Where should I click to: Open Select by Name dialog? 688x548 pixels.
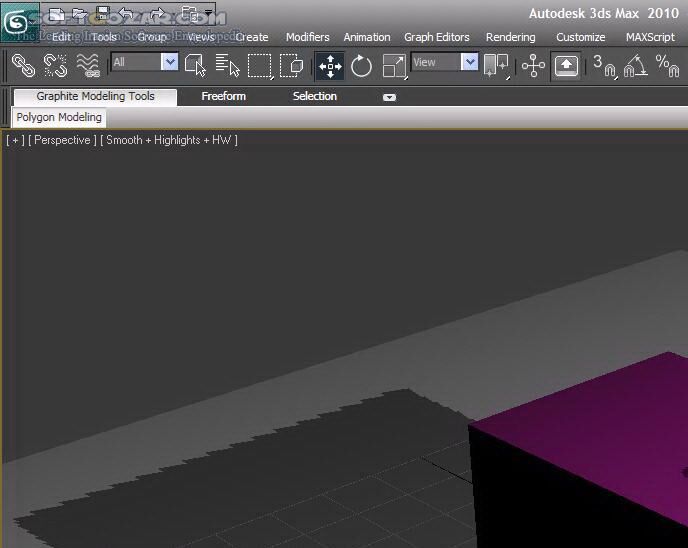(227, 66)
